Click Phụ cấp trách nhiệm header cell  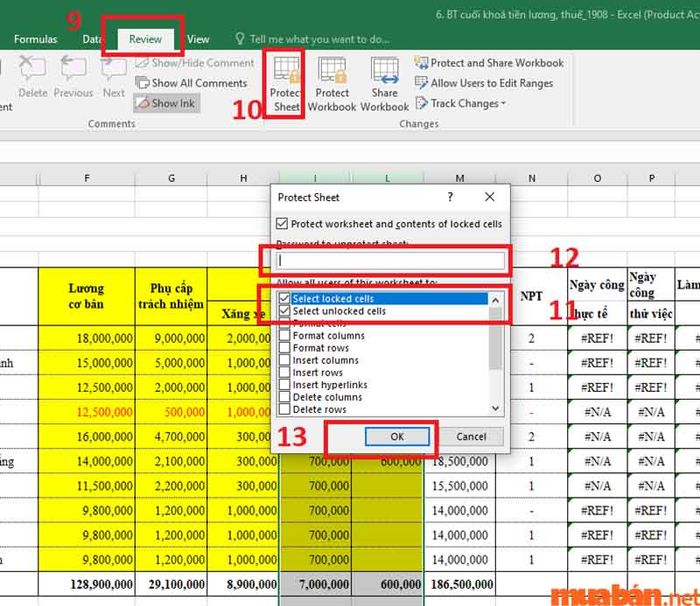click(171, 296)
